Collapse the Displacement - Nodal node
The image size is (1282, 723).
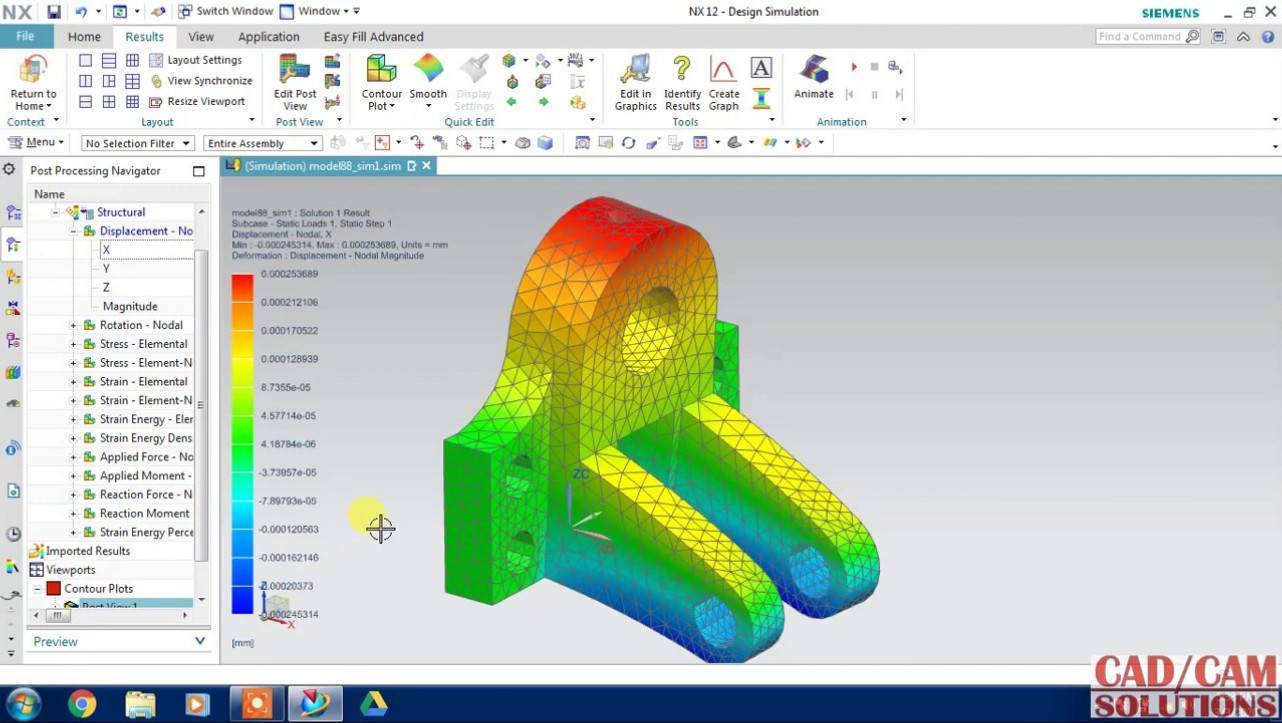click(x=73, y=231)
